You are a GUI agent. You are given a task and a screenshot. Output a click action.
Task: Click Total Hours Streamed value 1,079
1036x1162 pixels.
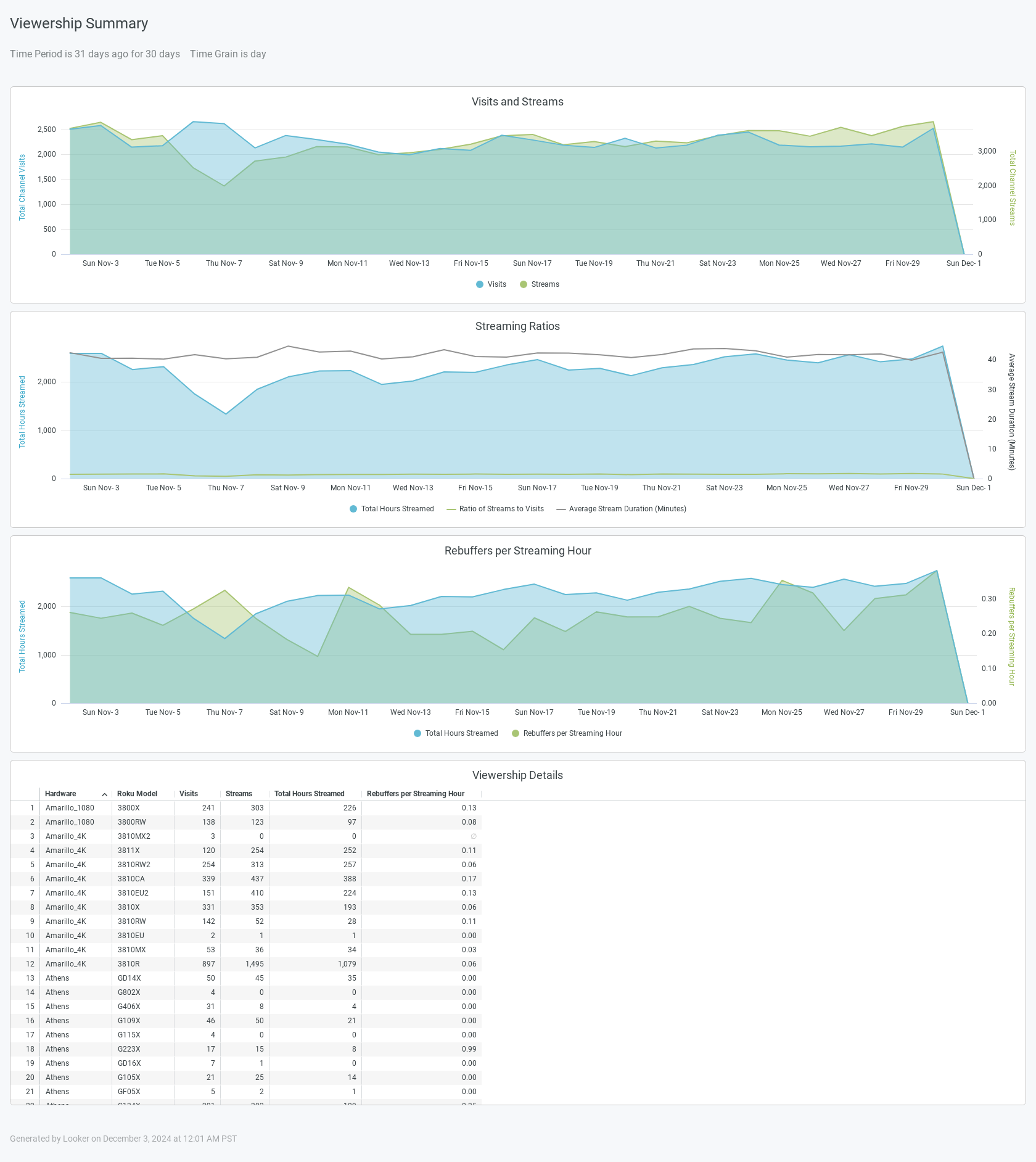click(347, 964)
